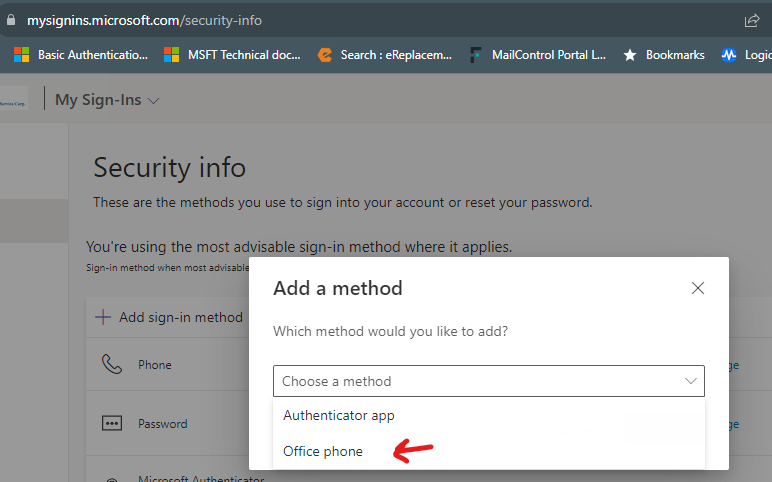The height and width of the screenshot is (482, 772).
Task: Click the mysignins.microsoft.com URL field
Action: (x=144, y=20)
